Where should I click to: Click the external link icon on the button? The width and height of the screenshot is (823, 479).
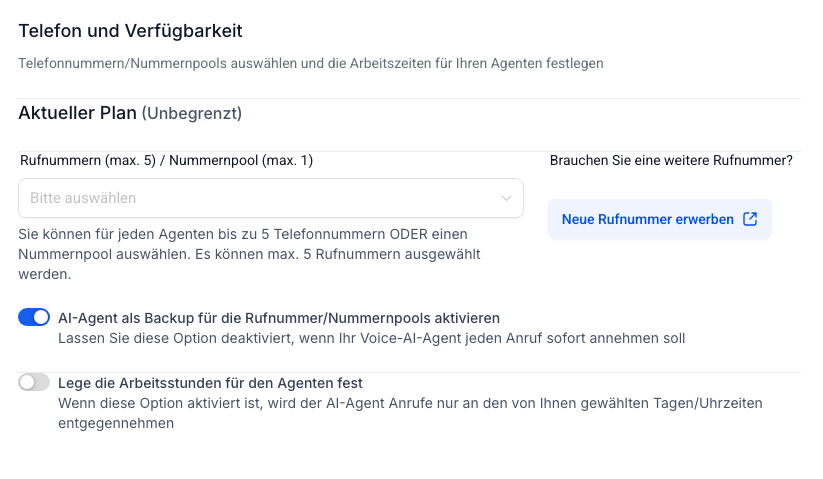[x=750, y=219]
